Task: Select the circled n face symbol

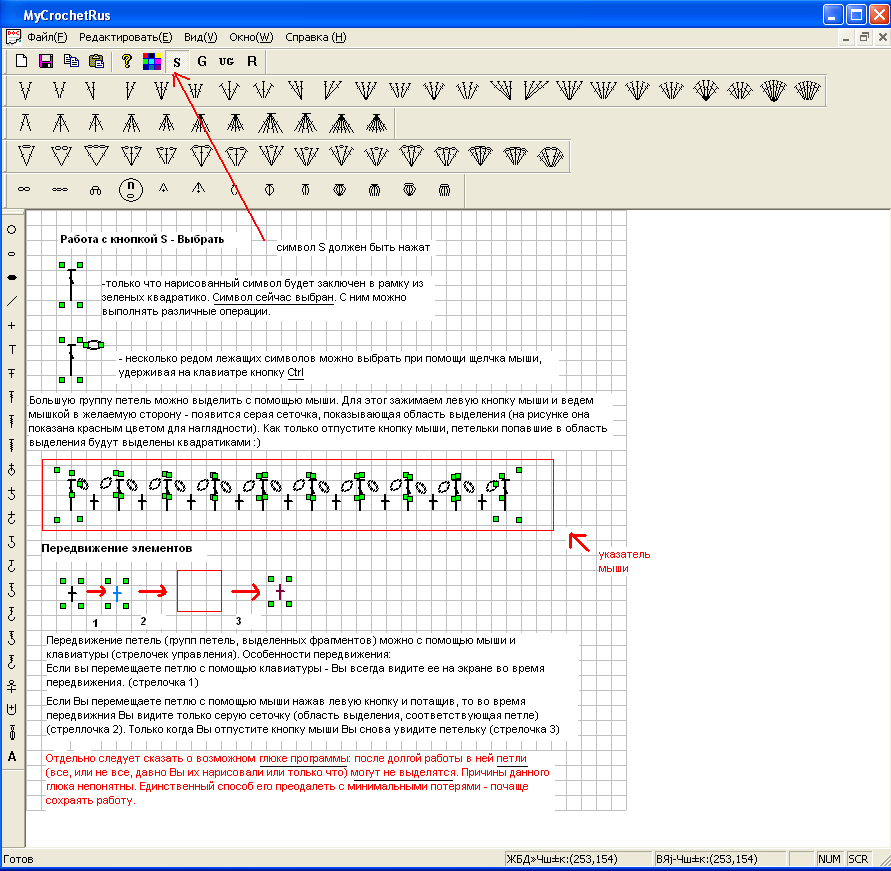Action: [131, 189]
